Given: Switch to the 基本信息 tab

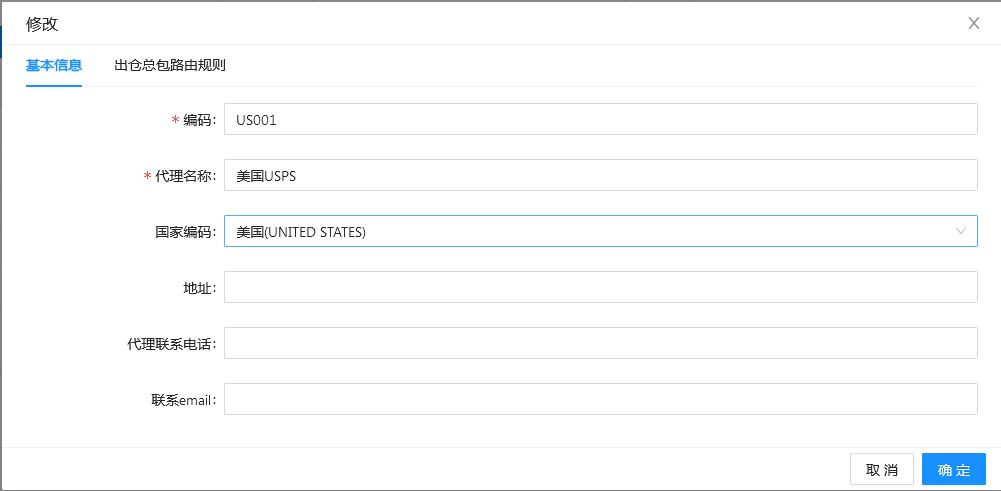Looking at the screenshot, I should tap(54, 65).
